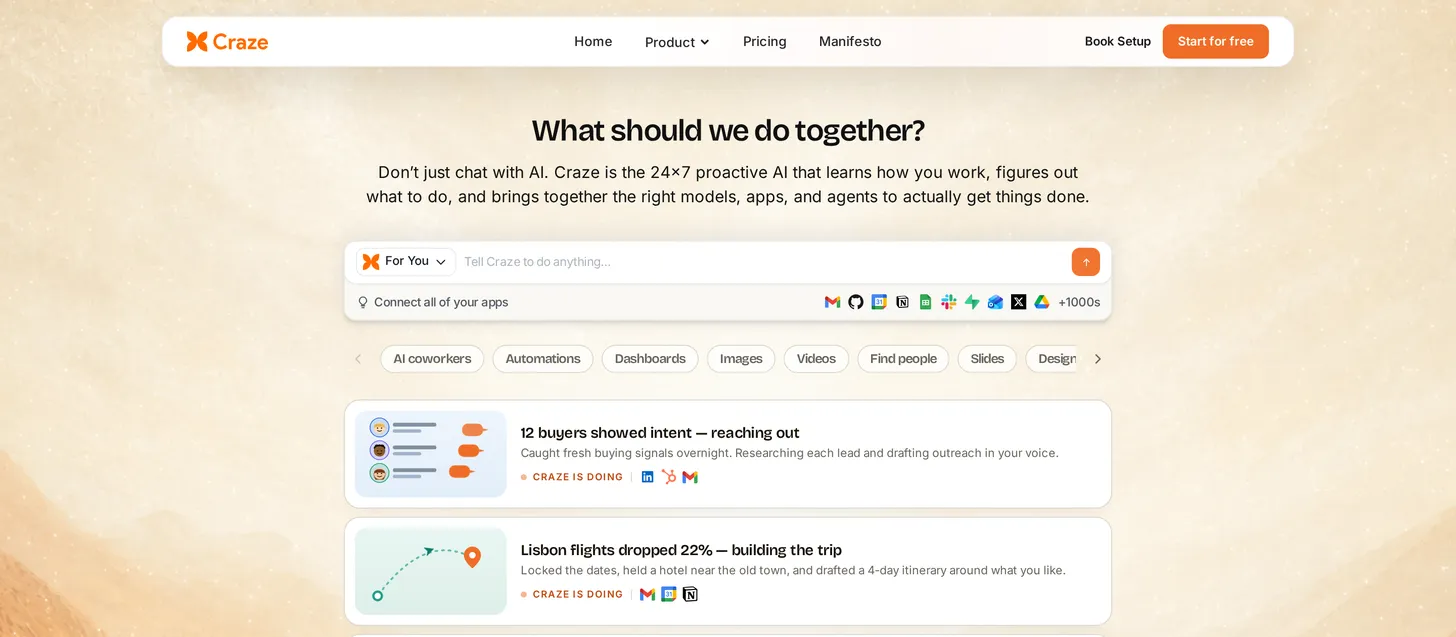Click the Slack icon

click(x=949, y=302)
